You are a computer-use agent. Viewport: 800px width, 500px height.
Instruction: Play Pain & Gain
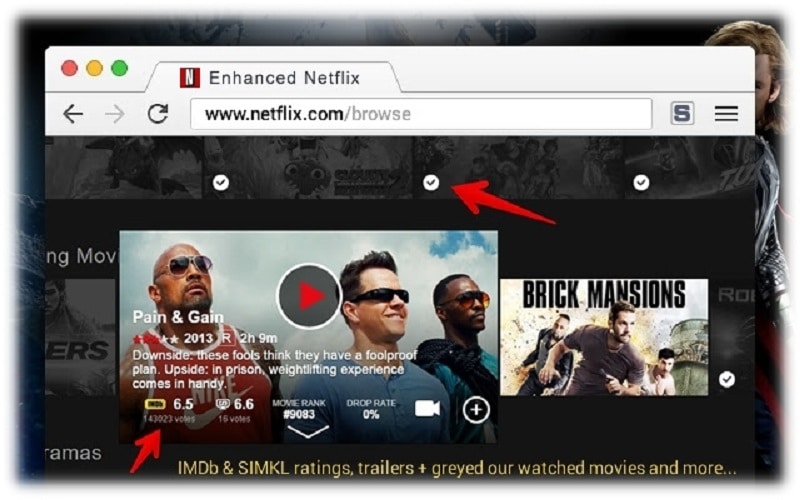[x=309, y=296]
